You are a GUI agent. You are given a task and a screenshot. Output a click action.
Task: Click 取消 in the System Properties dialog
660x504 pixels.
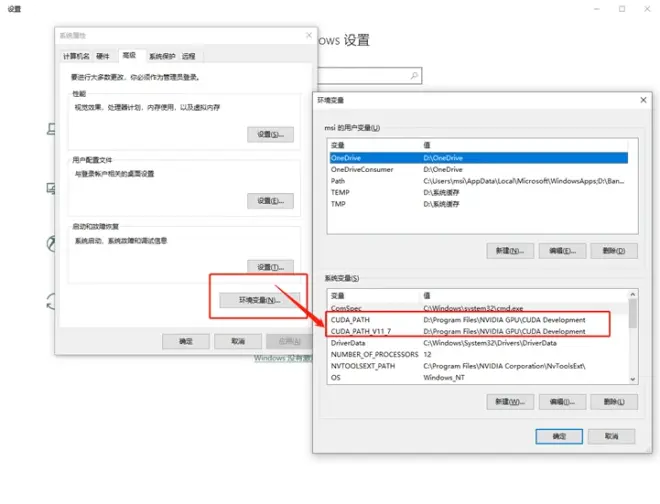click(x=238, y=341)
